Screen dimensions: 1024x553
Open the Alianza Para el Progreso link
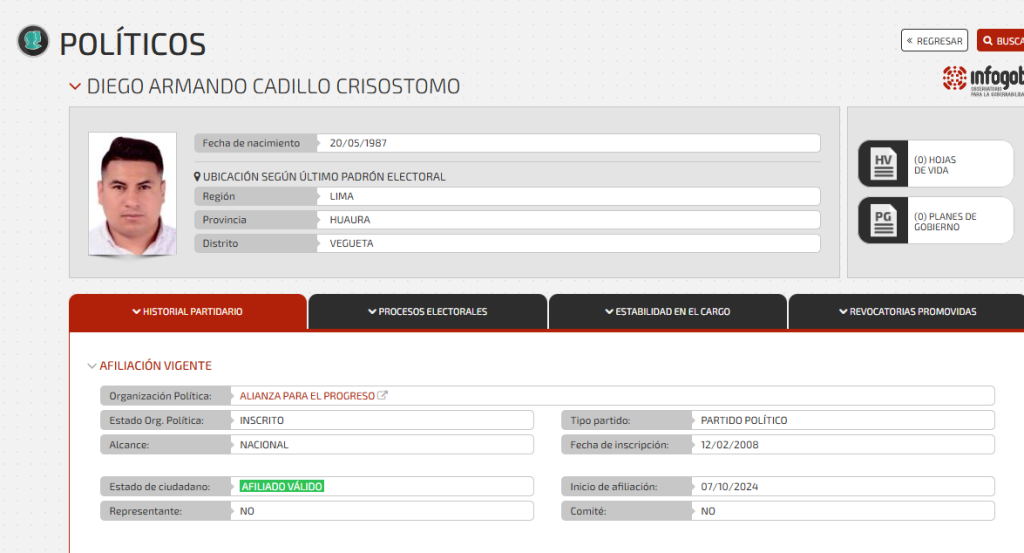click(306, 396)
